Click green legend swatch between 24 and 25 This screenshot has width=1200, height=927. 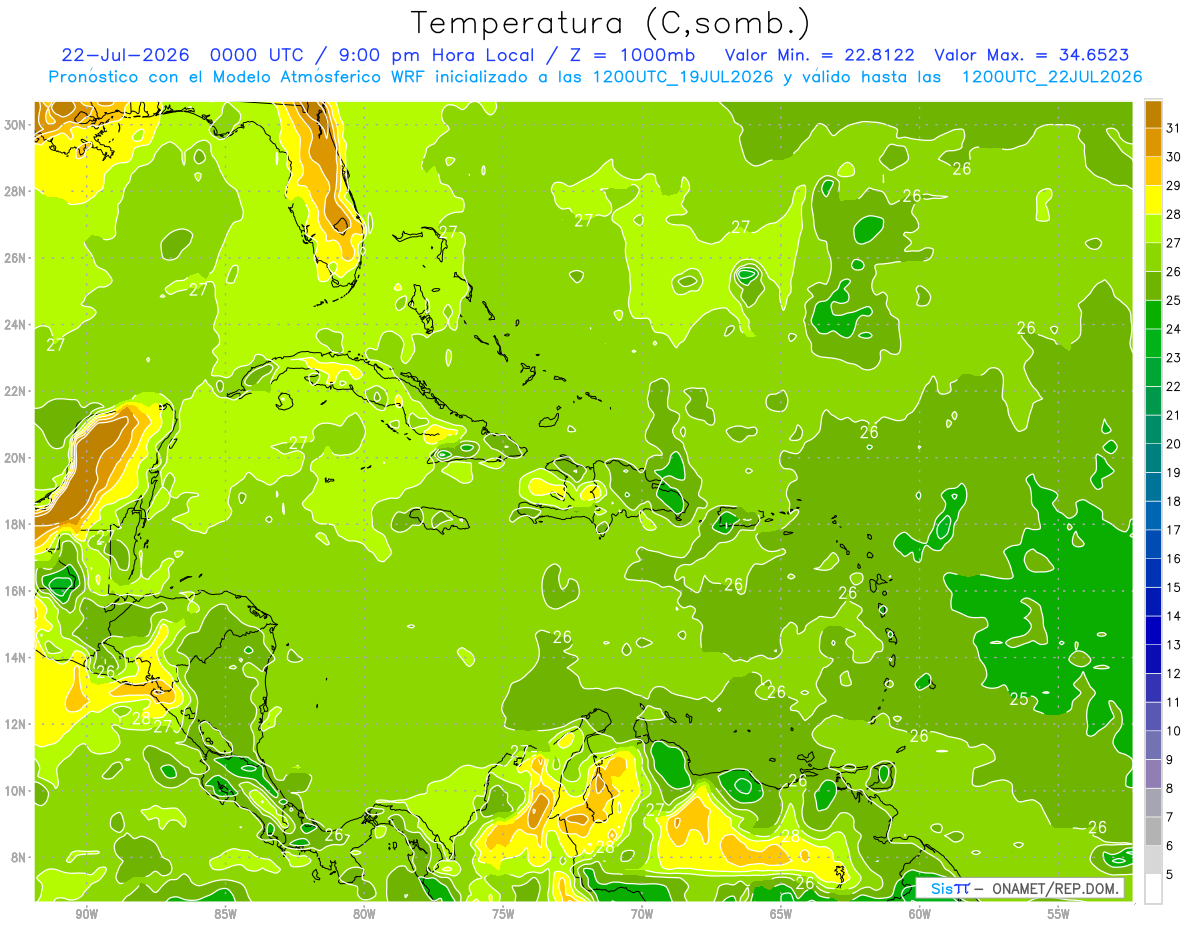1153,315
